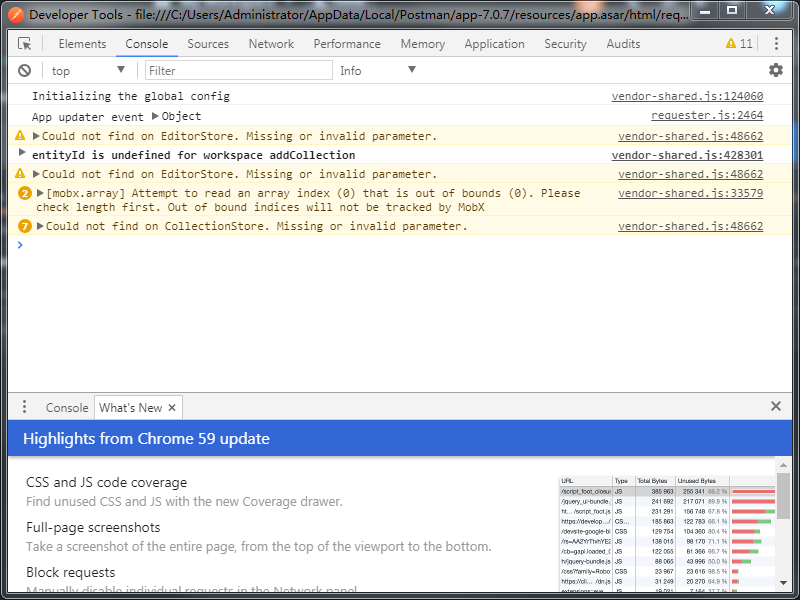The image size is (800, 600).
Task: Switch to the Sources tab
Action: [208, 44]
